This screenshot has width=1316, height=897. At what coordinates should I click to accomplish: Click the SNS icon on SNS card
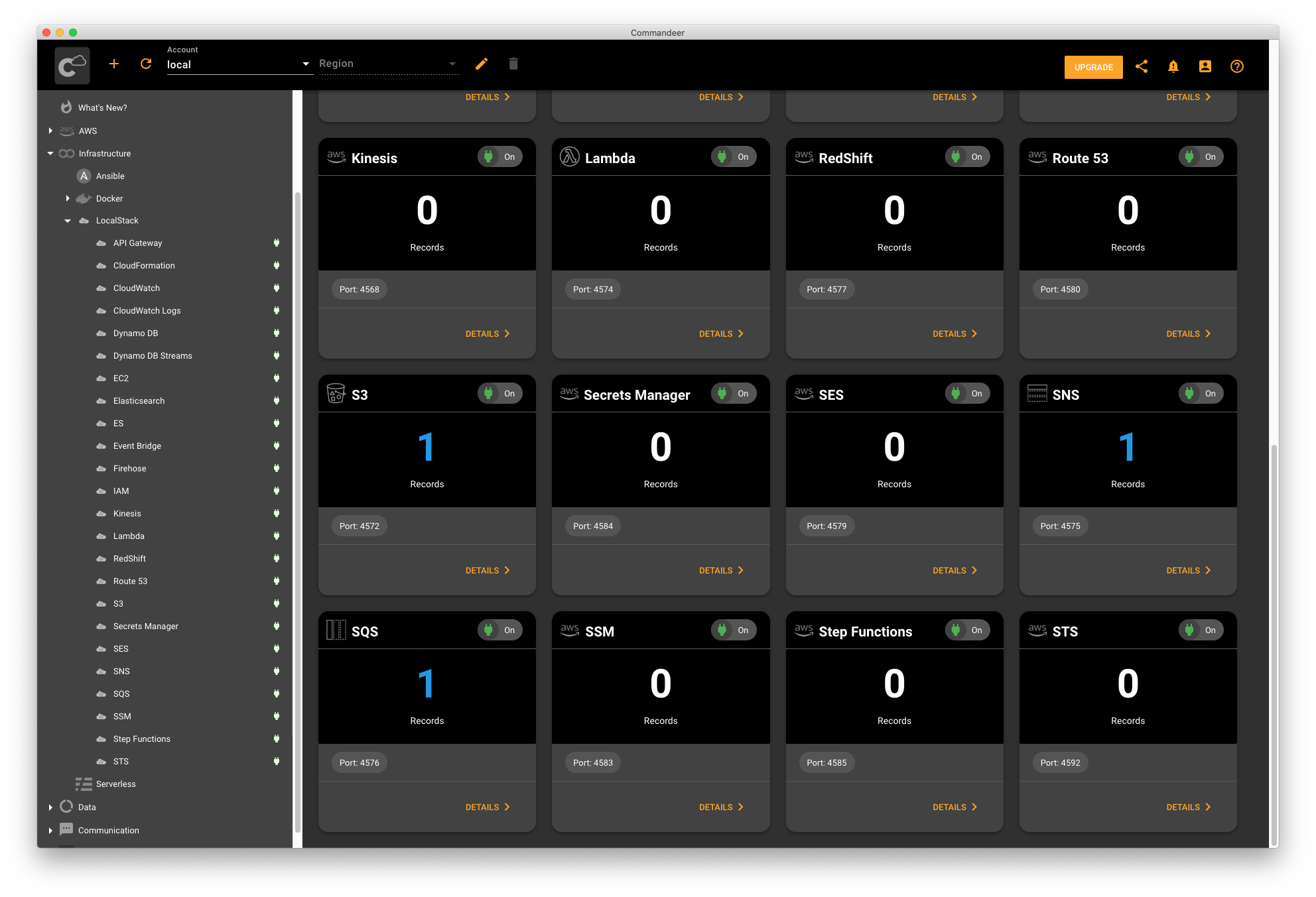[x=1037, y=394]
